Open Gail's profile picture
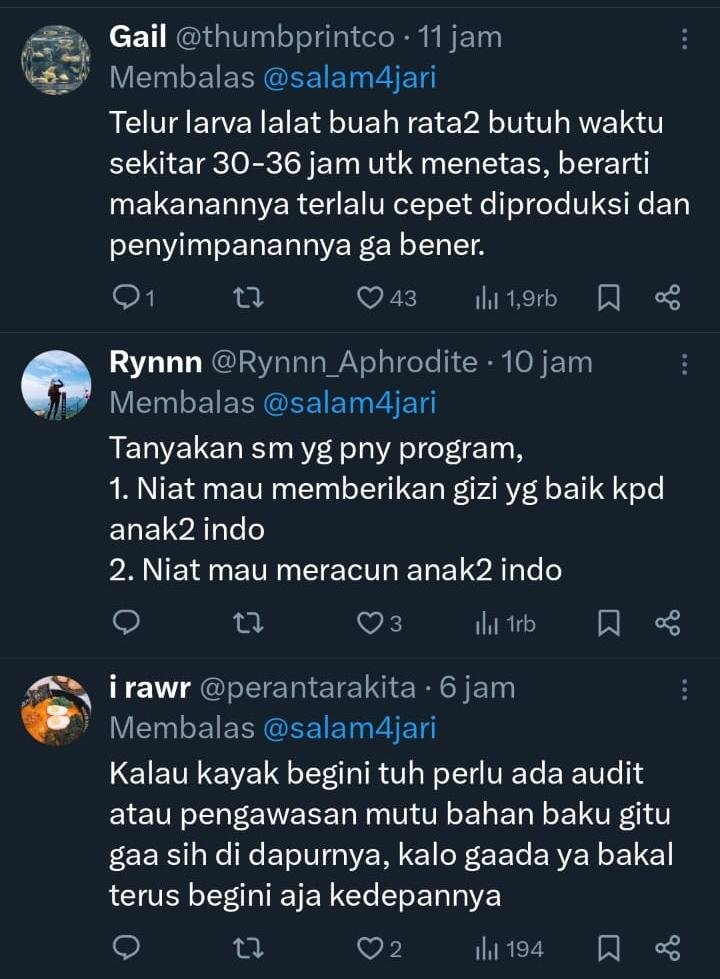Viewport: 720px width, 979px height. pyautogui.click(x=56, y=60)
